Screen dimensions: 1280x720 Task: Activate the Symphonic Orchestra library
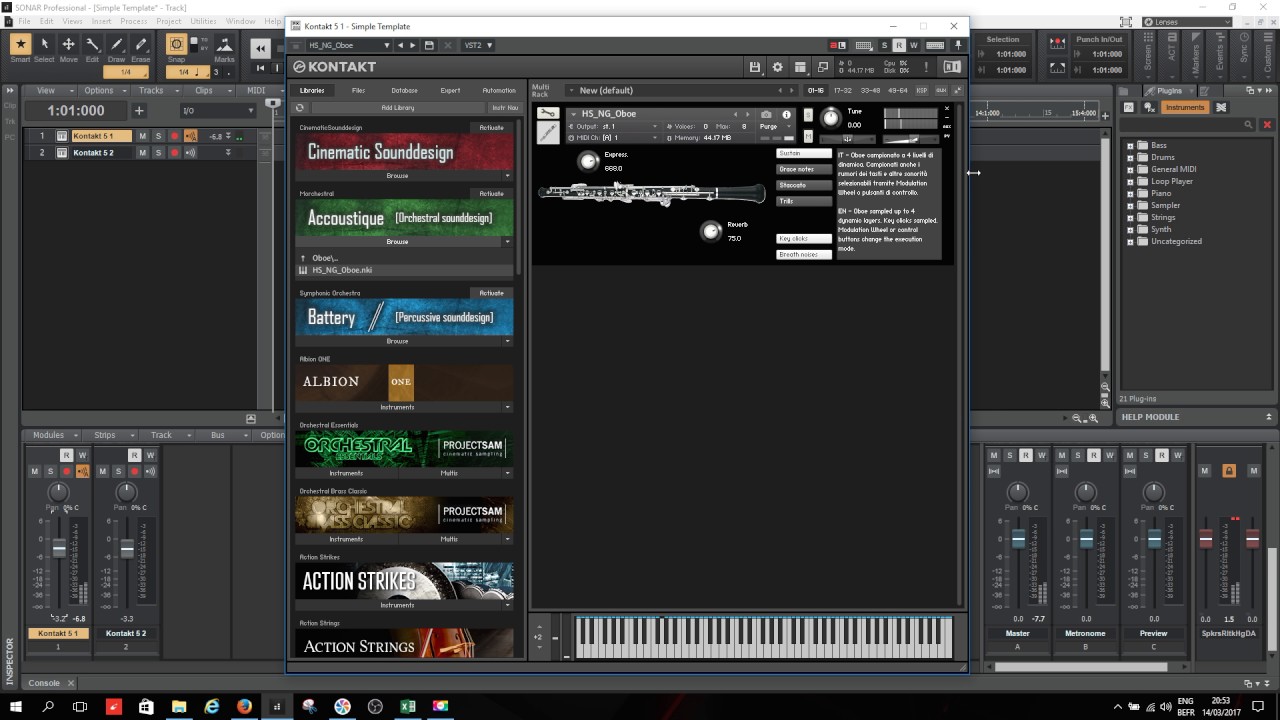[x=491, y=293]
